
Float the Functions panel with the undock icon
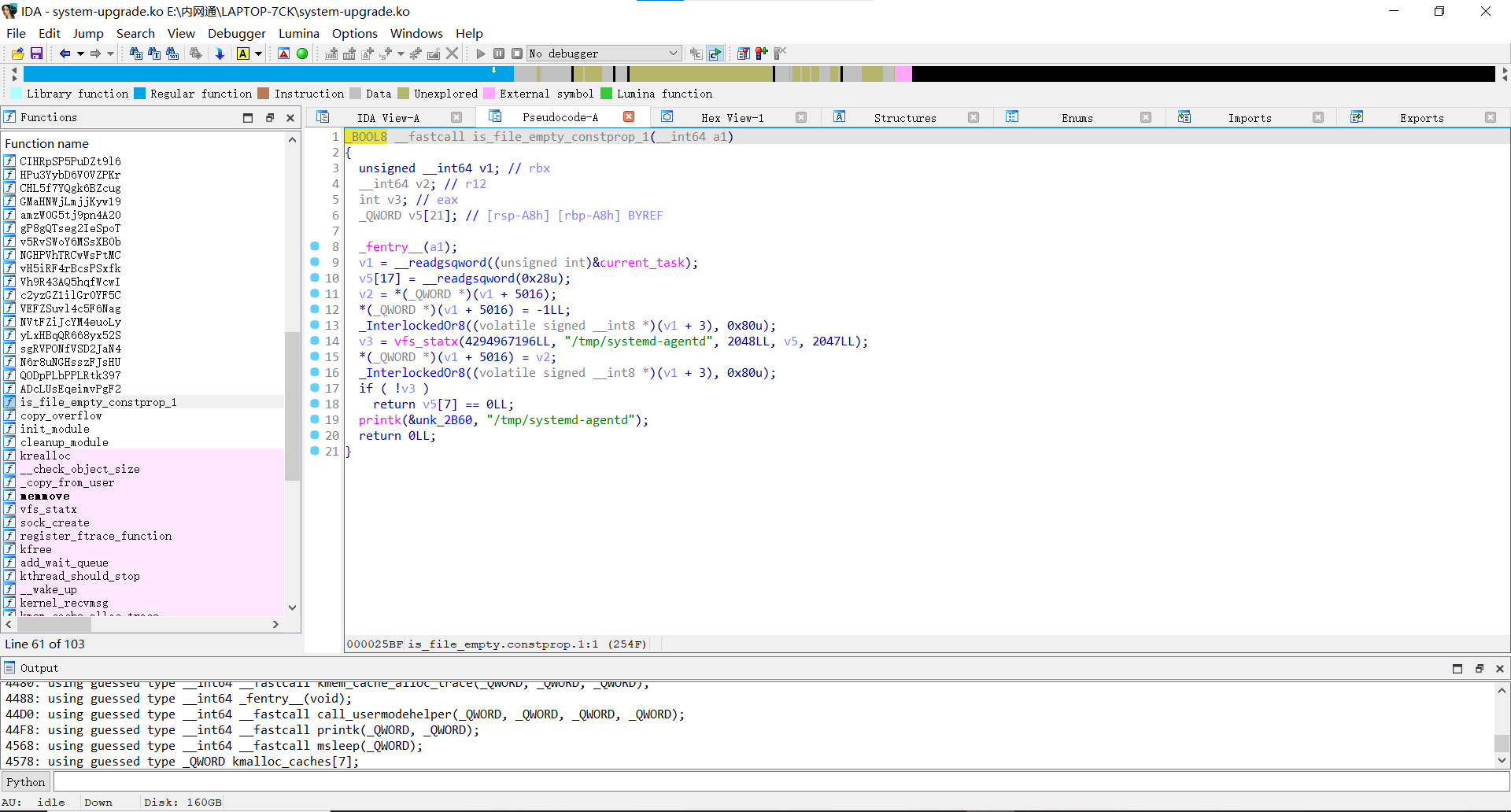pyautogui.click(x=269, y=118)
